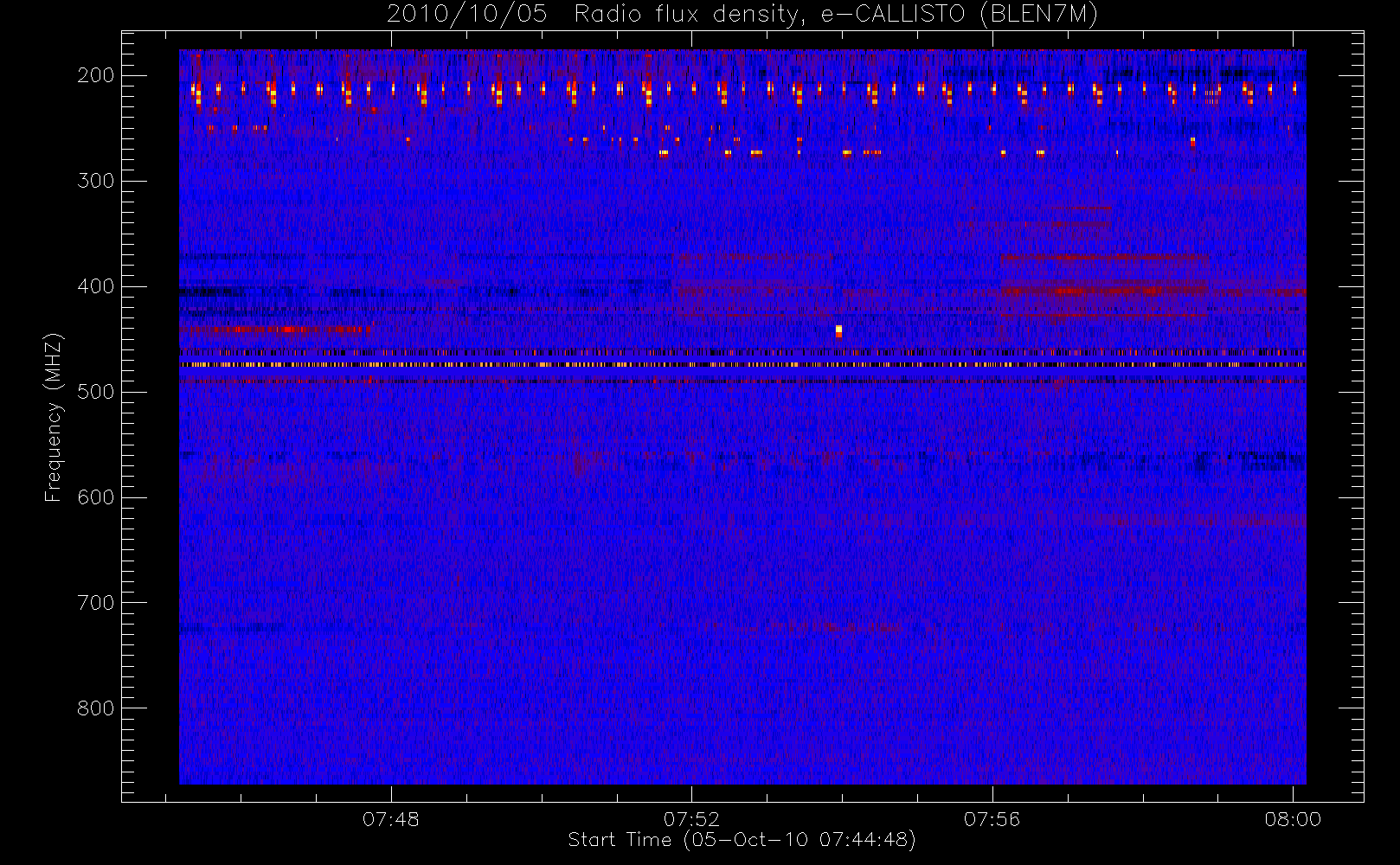The width and height of the screenshot is (1400, 865).
Task: Click the red emission band near 440 MHz at left
Action: pos(275,329)
